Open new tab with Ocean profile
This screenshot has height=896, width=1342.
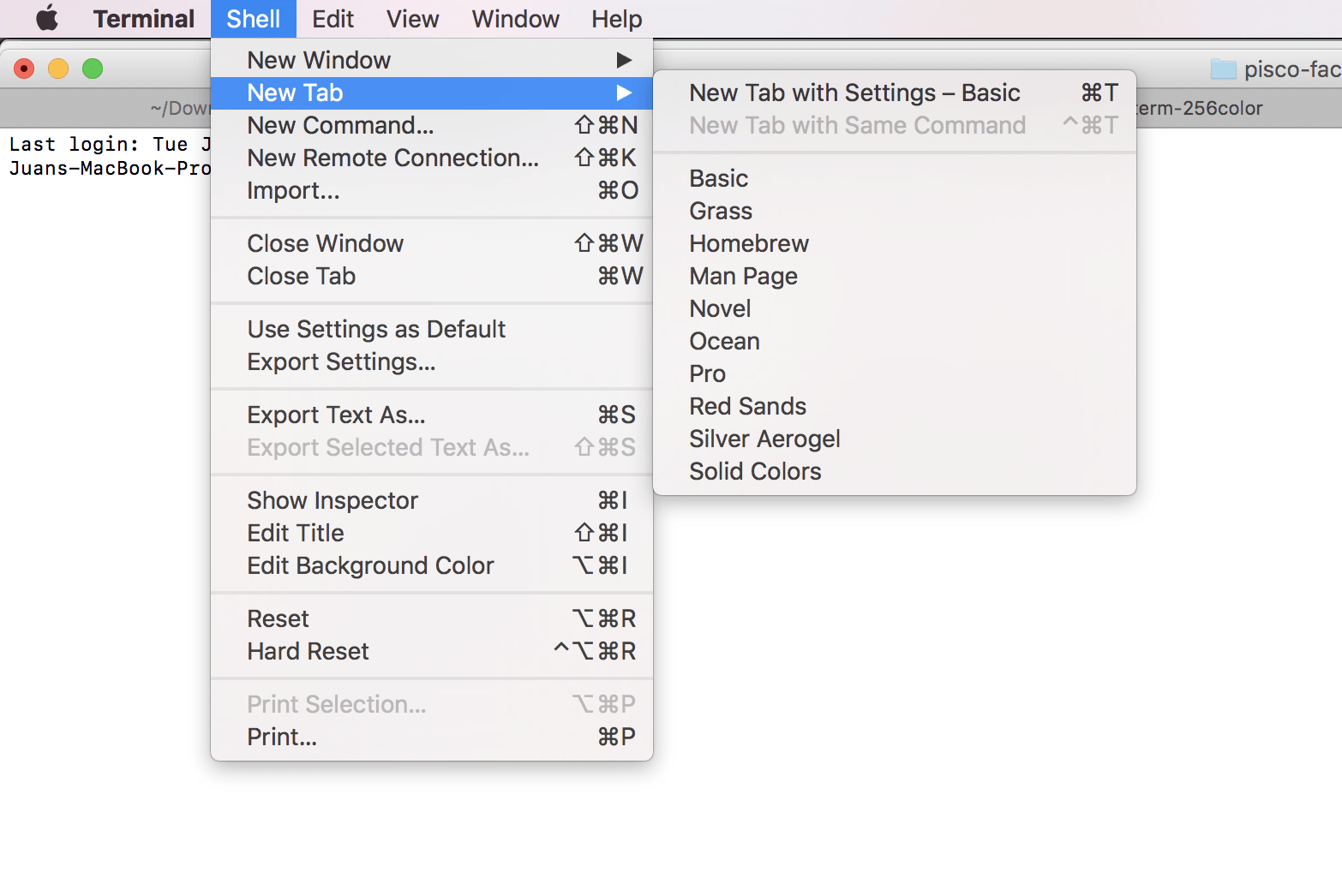[x=895, y=341]
